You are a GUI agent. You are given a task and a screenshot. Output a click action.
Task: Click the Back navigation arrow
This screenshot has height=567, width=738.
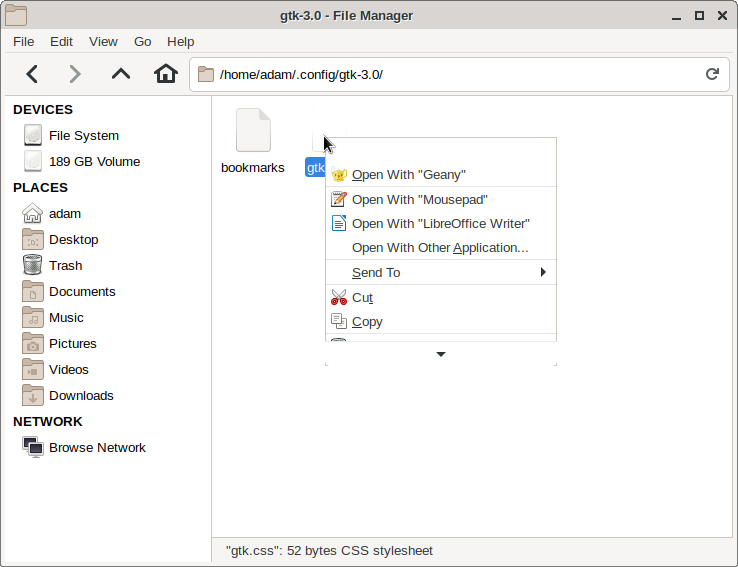click(x=32, y=74)
